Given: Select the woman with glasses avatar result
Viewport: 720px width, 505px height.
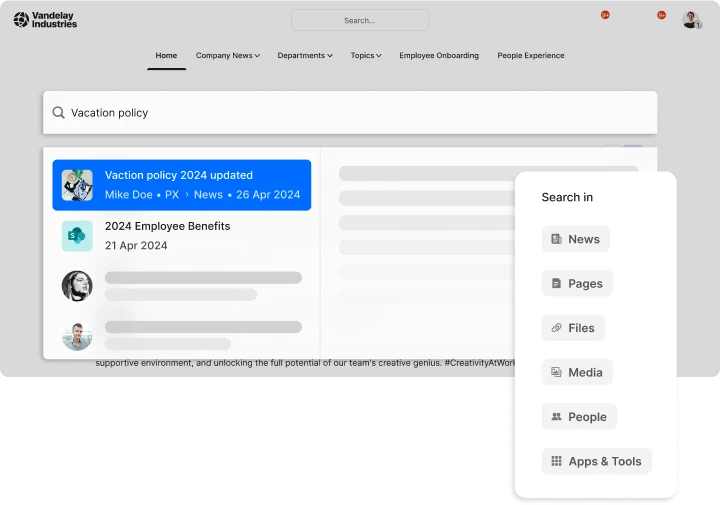Looking at the screenshot, I should pos(77,286).
